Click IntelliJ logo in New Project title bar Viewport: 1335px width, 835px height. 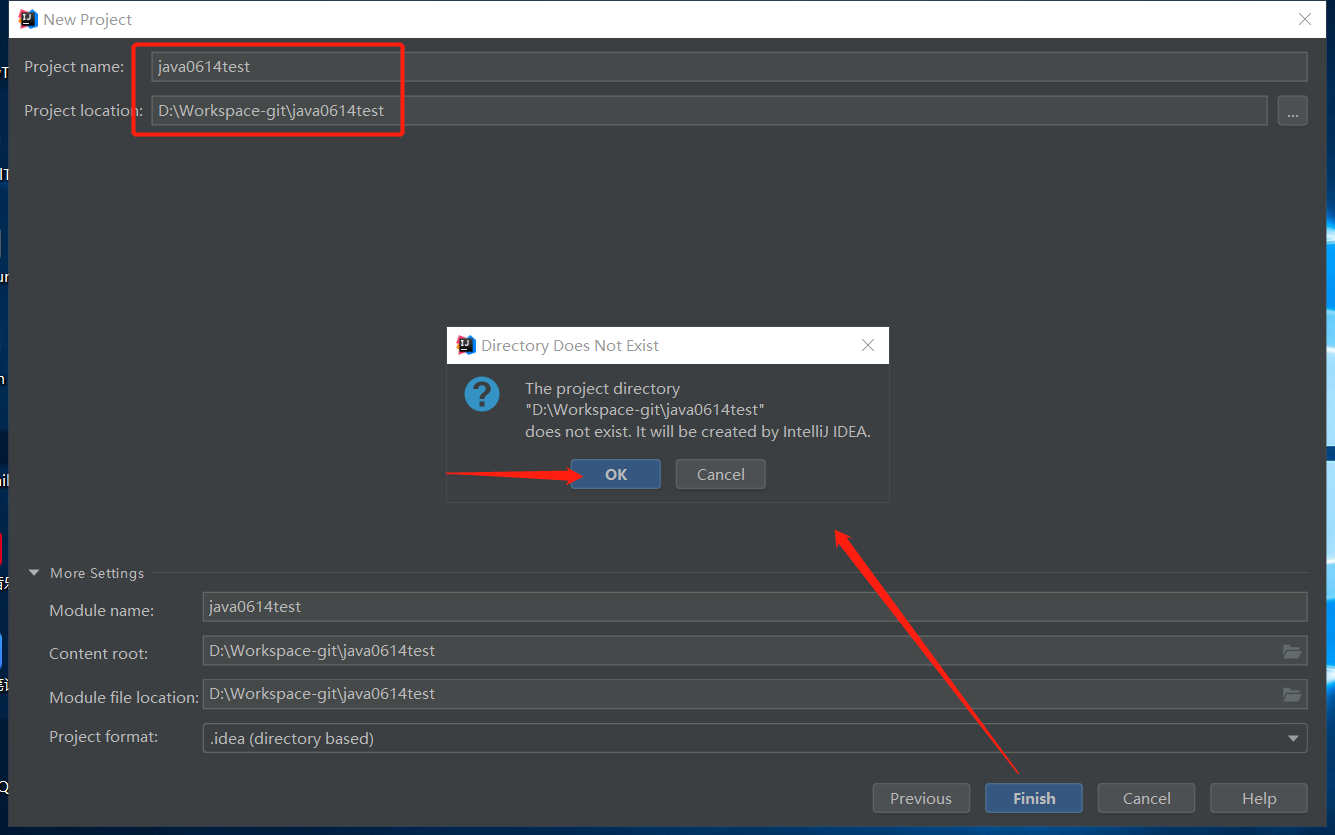point(28,19)
